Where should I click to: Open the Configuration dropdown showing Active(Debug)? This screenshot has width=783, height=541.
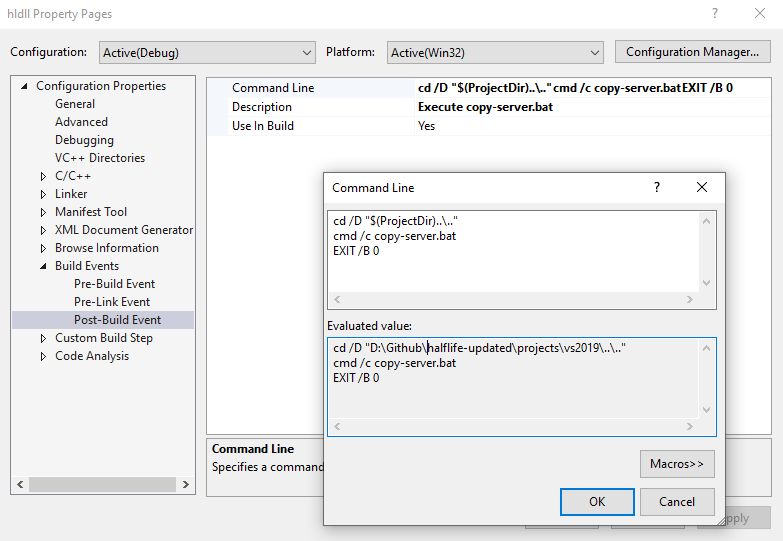(207, 52)
